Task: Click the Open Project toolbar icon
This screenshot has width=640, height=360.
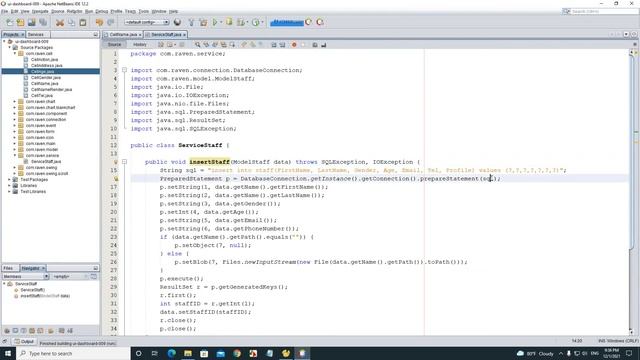Action: [31, 22]
